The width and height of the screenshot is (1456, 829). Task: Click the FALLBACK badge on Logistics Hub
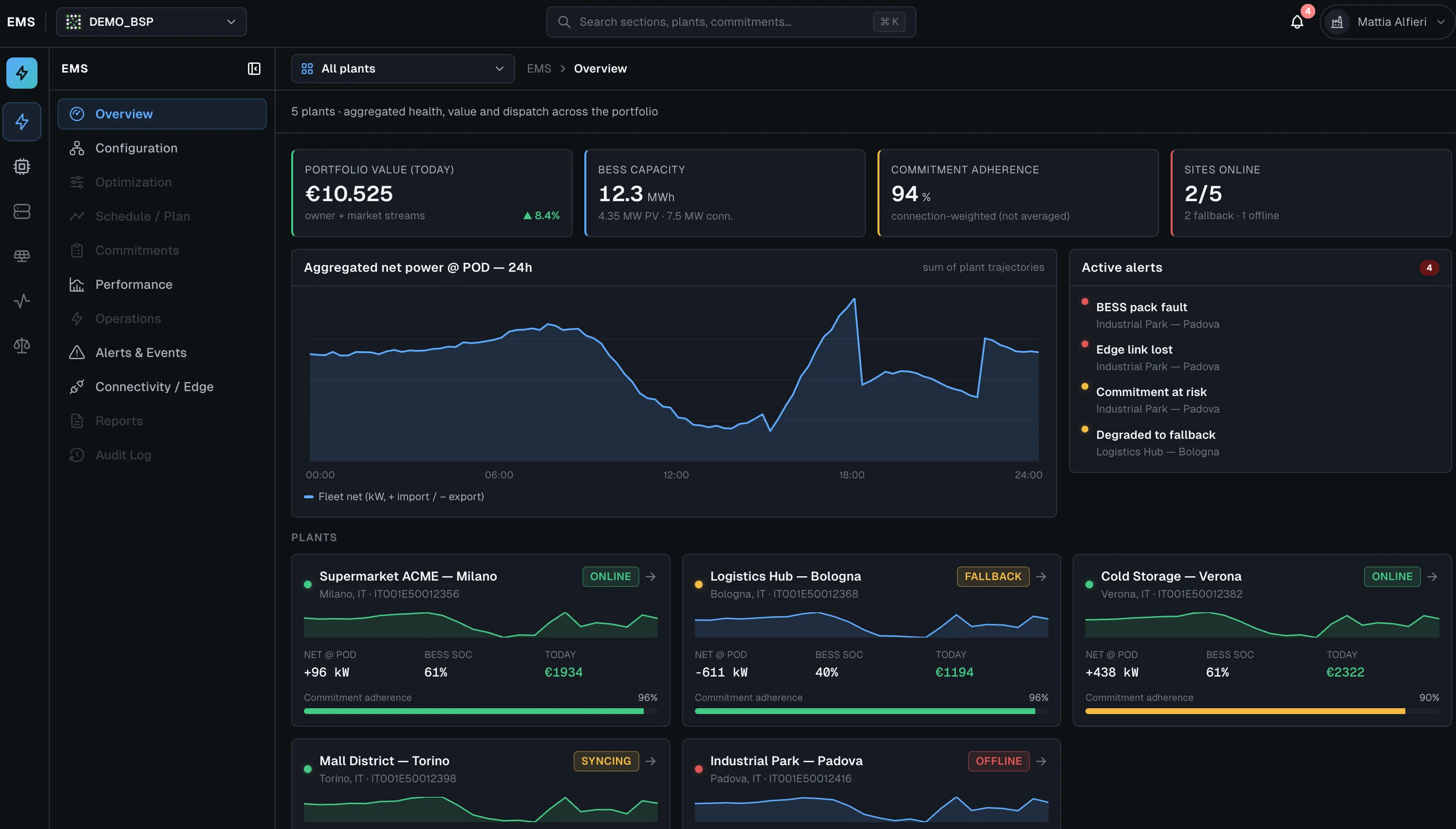click(x=993, y=577)
